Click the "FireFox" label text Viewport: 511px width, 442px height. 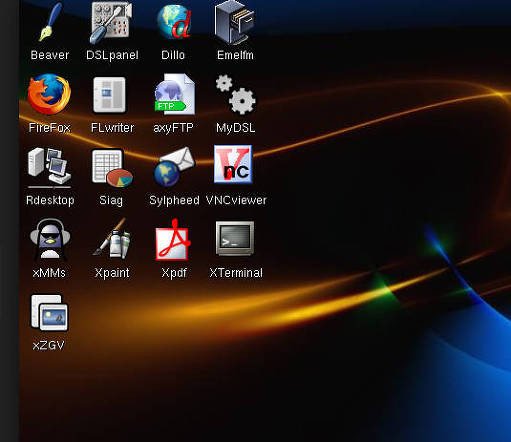click(50, 128)
